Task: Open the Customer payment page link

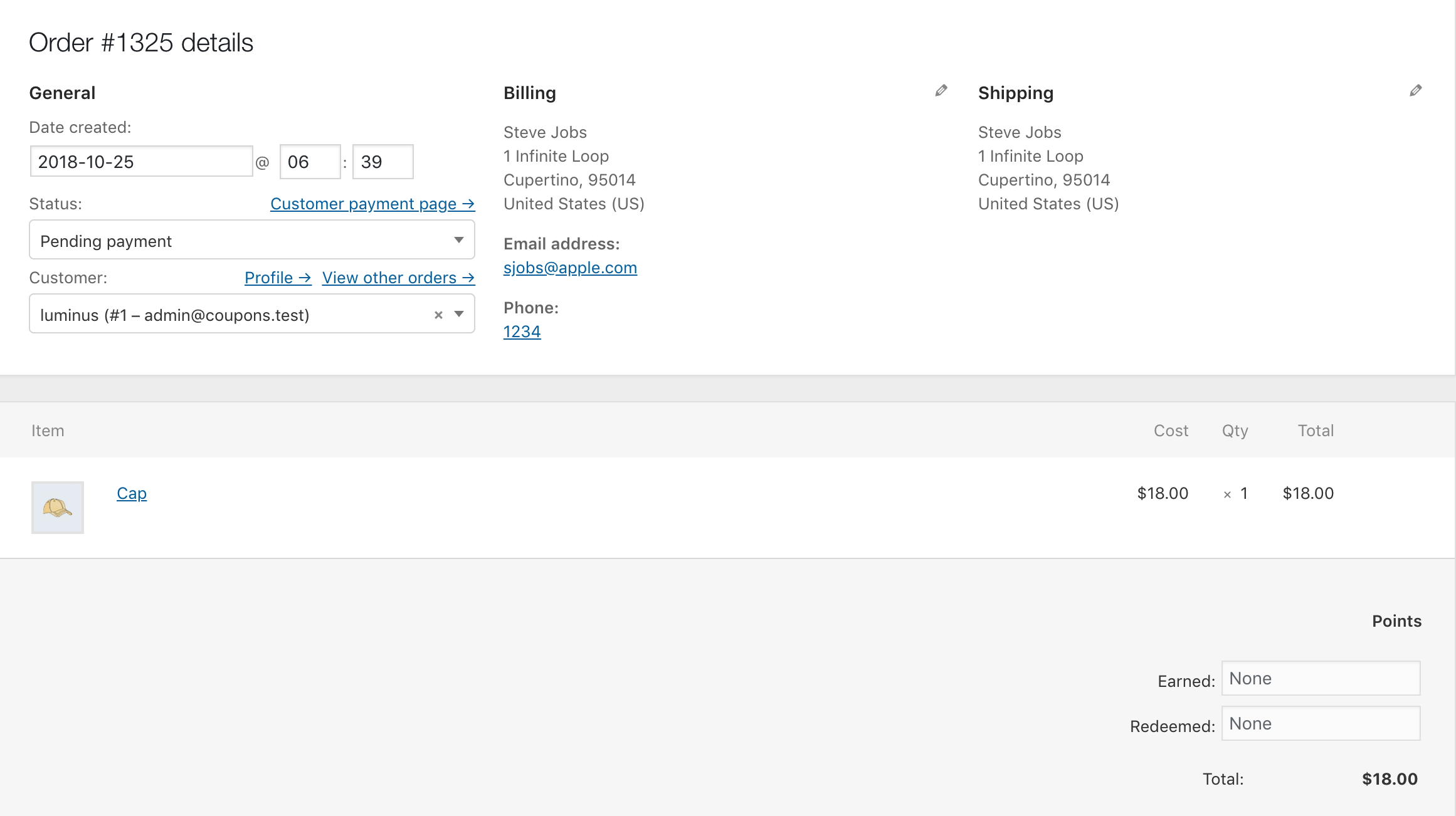Action: (x=372, y=204)
